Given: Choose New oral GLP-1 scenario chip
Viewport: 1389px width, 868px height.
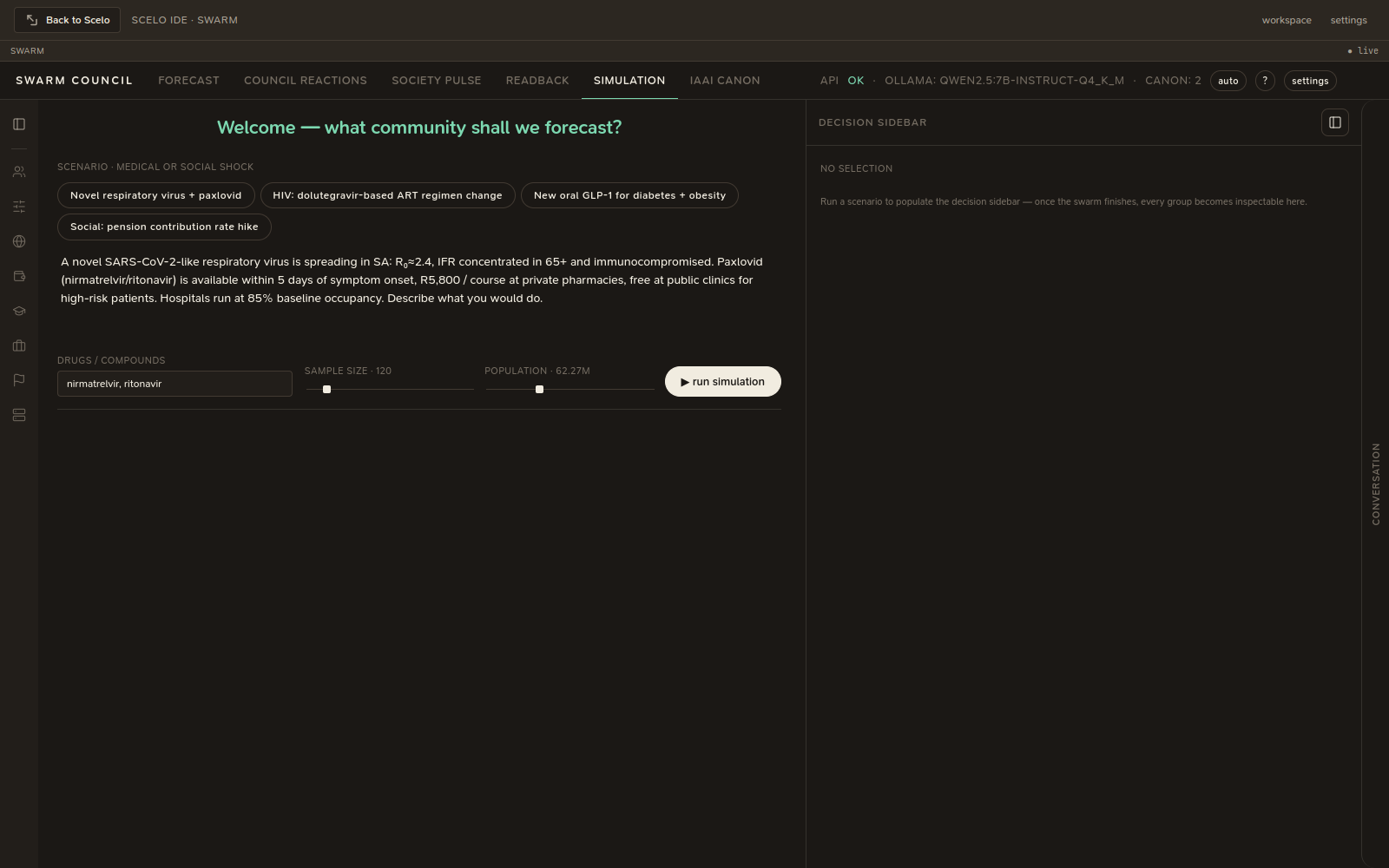Looking at the screenshot, I should [x=629, y=195].
